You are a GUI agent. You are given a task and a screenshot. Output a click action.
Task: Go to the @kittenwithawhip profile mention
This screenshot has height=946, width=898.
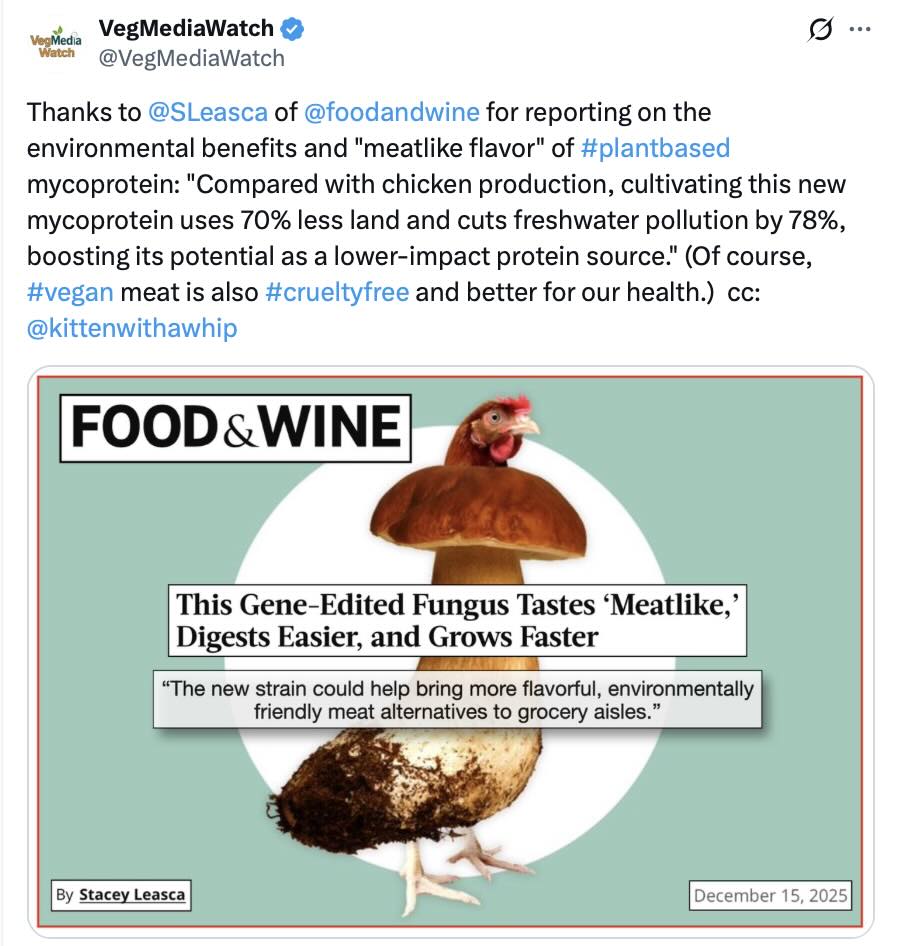click(133, 328)
